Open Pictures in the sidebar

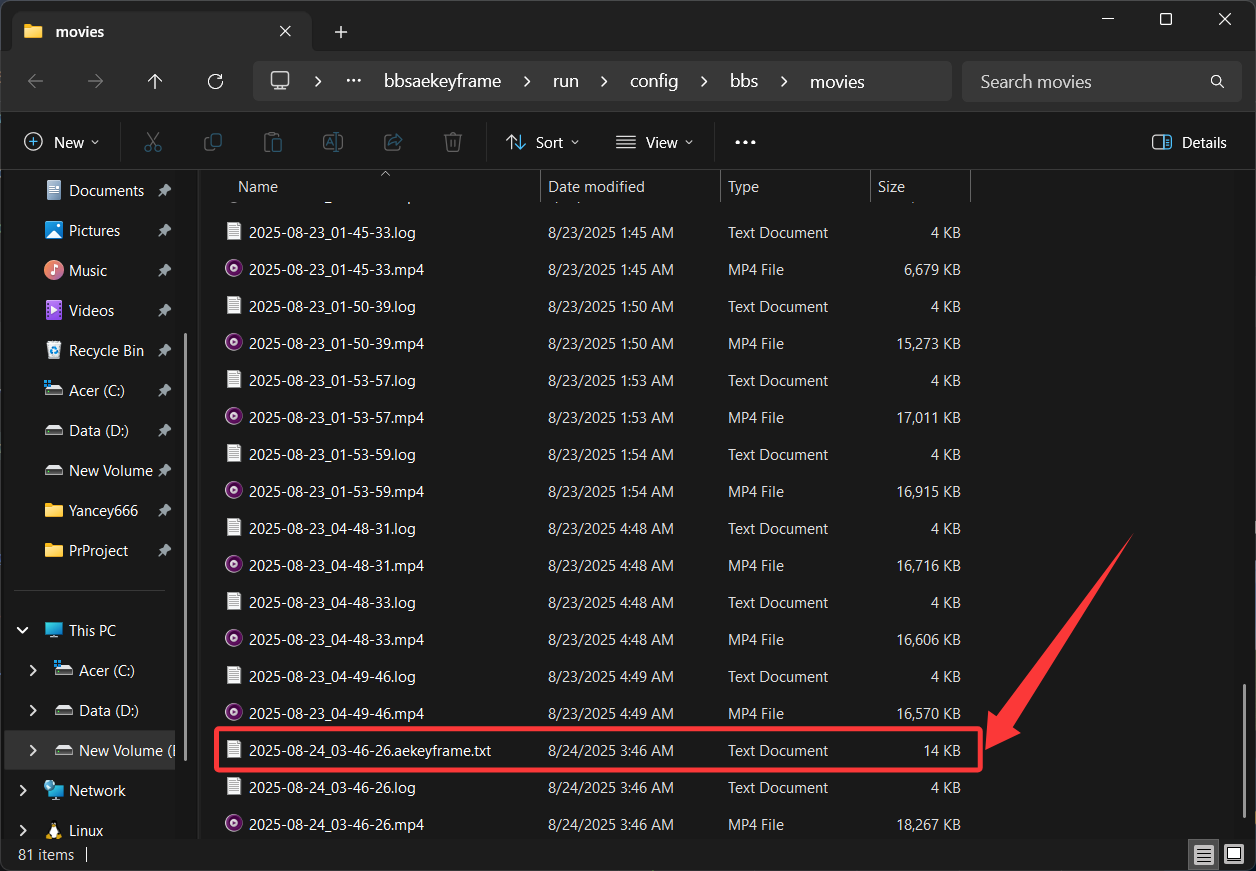pyautogui.click(x=94, y=231)
